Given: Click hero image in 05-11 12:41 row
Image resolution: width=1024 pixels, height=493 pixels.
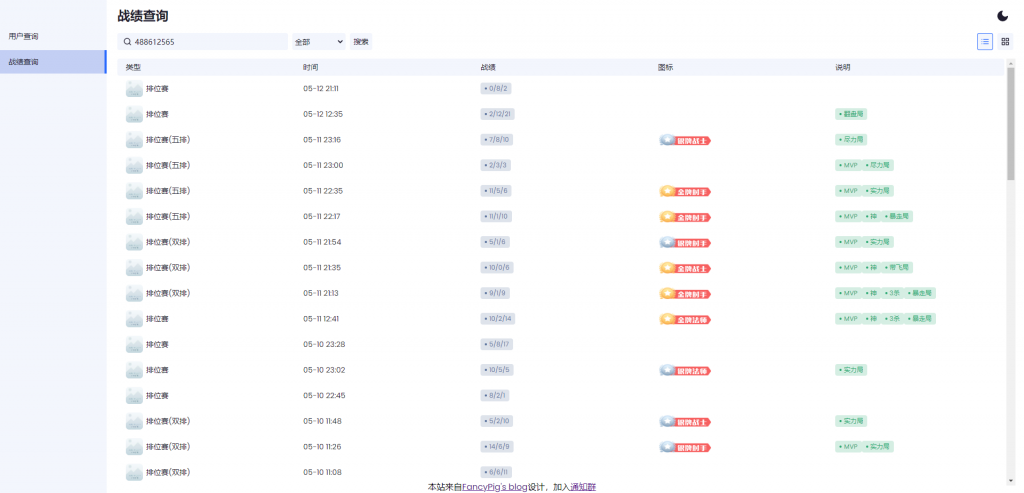Looking at the screenshot, I should click(x=134, y=319).
